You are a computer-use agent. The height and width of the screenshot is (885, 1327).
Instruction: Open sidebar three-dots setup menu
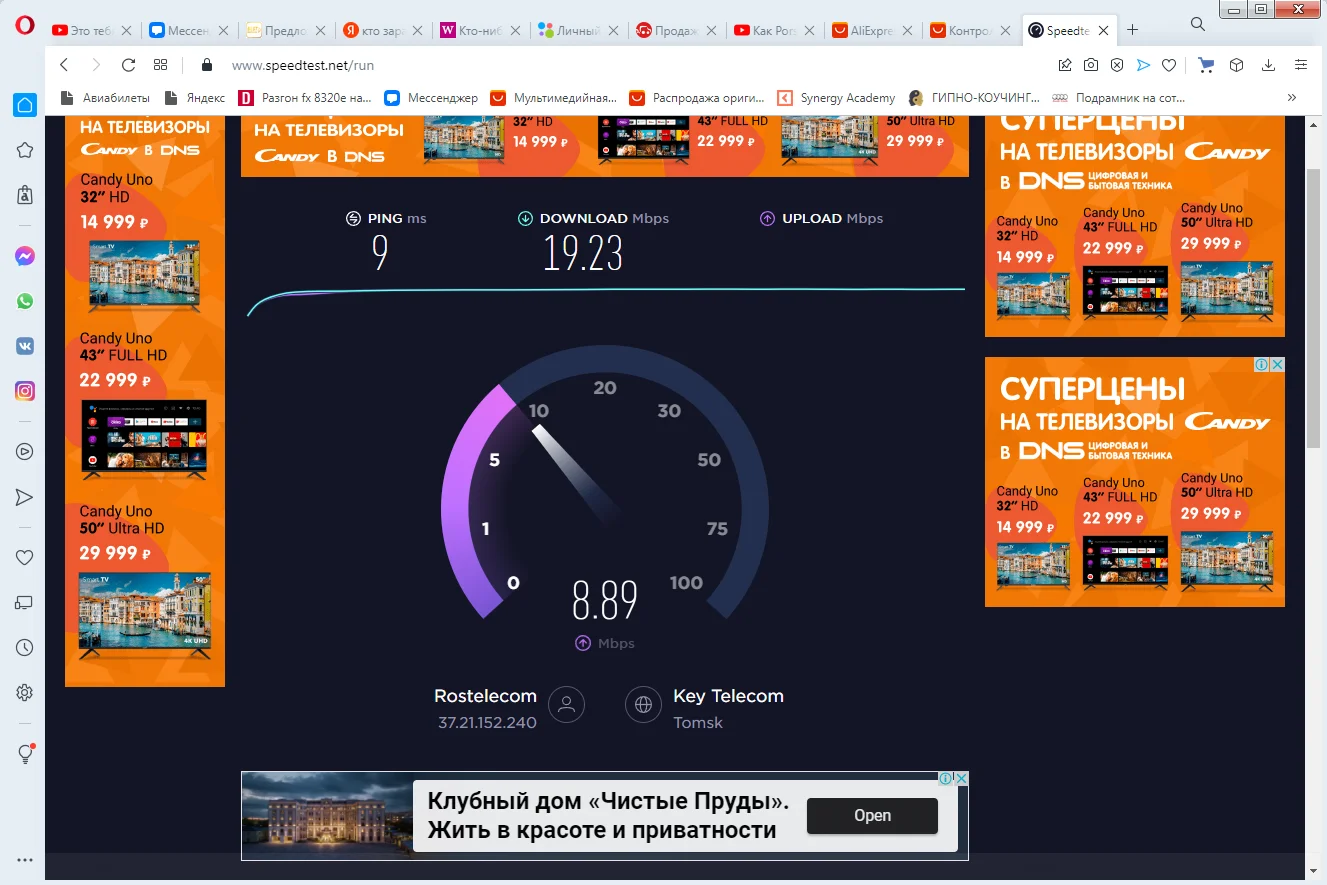tap(24, 859)
